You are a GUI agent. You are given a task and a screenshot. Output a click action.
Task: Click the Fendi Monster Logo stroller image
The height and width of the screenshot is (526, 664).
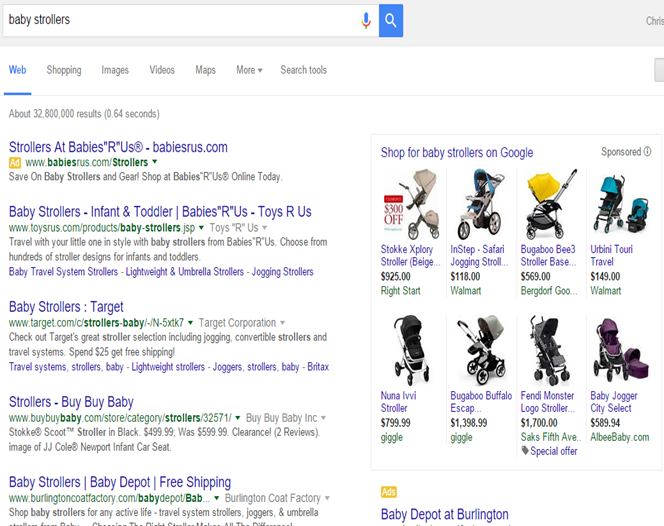click(550, 348)
